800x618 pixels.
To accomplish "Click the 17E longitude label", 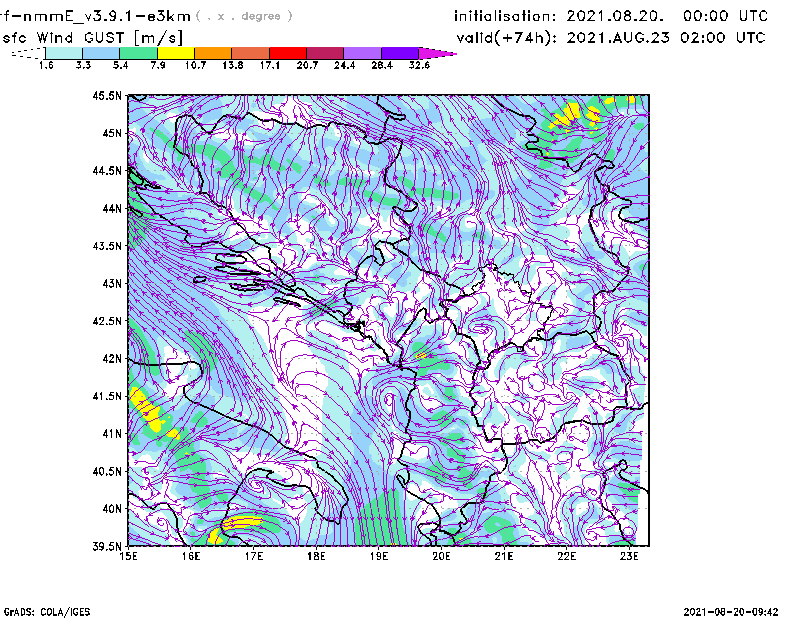I will 254,556.
